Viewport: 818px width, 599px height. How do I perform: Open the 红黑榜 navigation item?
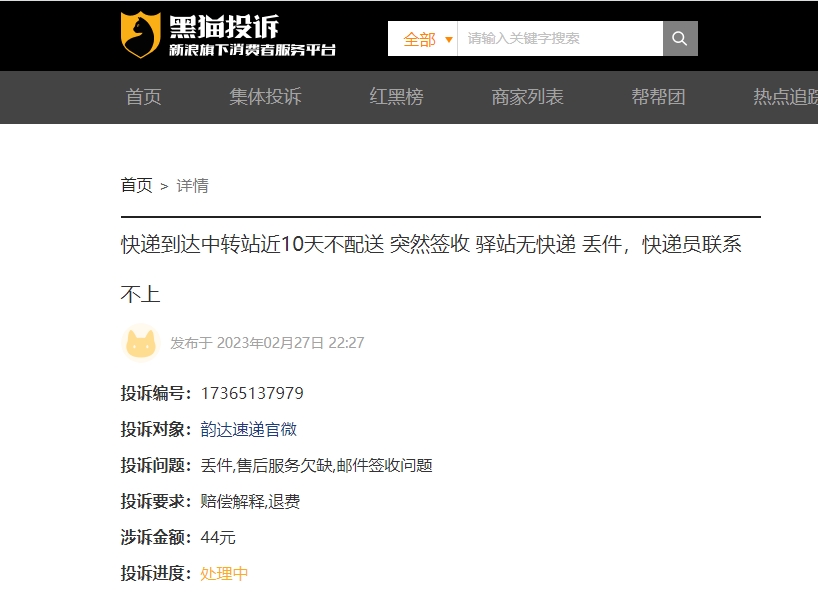point(396,97)
